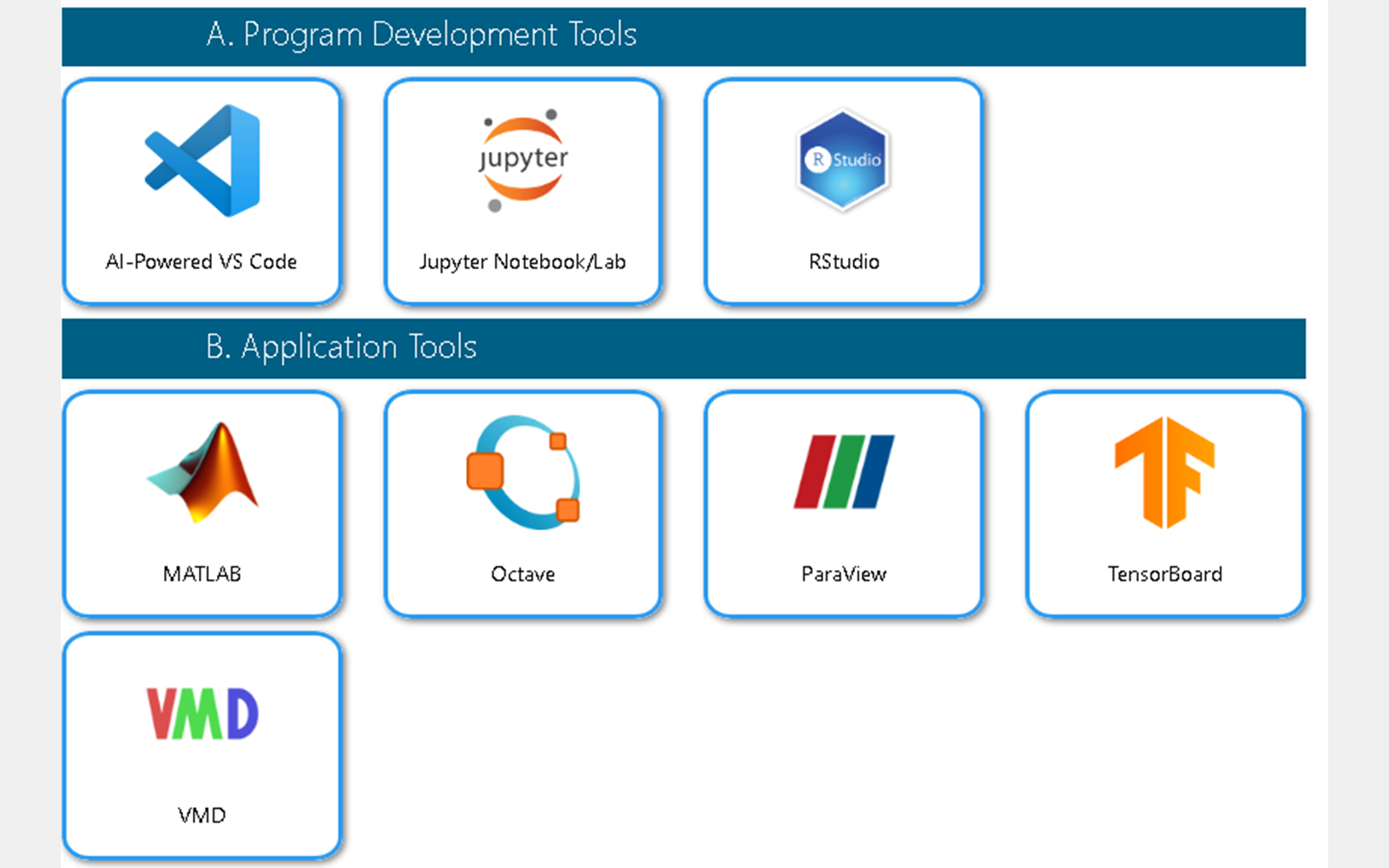Click the 'A. Program Development Tools' header
The height and width of the screenshot is (868, 1389).
tap(422, 35)
